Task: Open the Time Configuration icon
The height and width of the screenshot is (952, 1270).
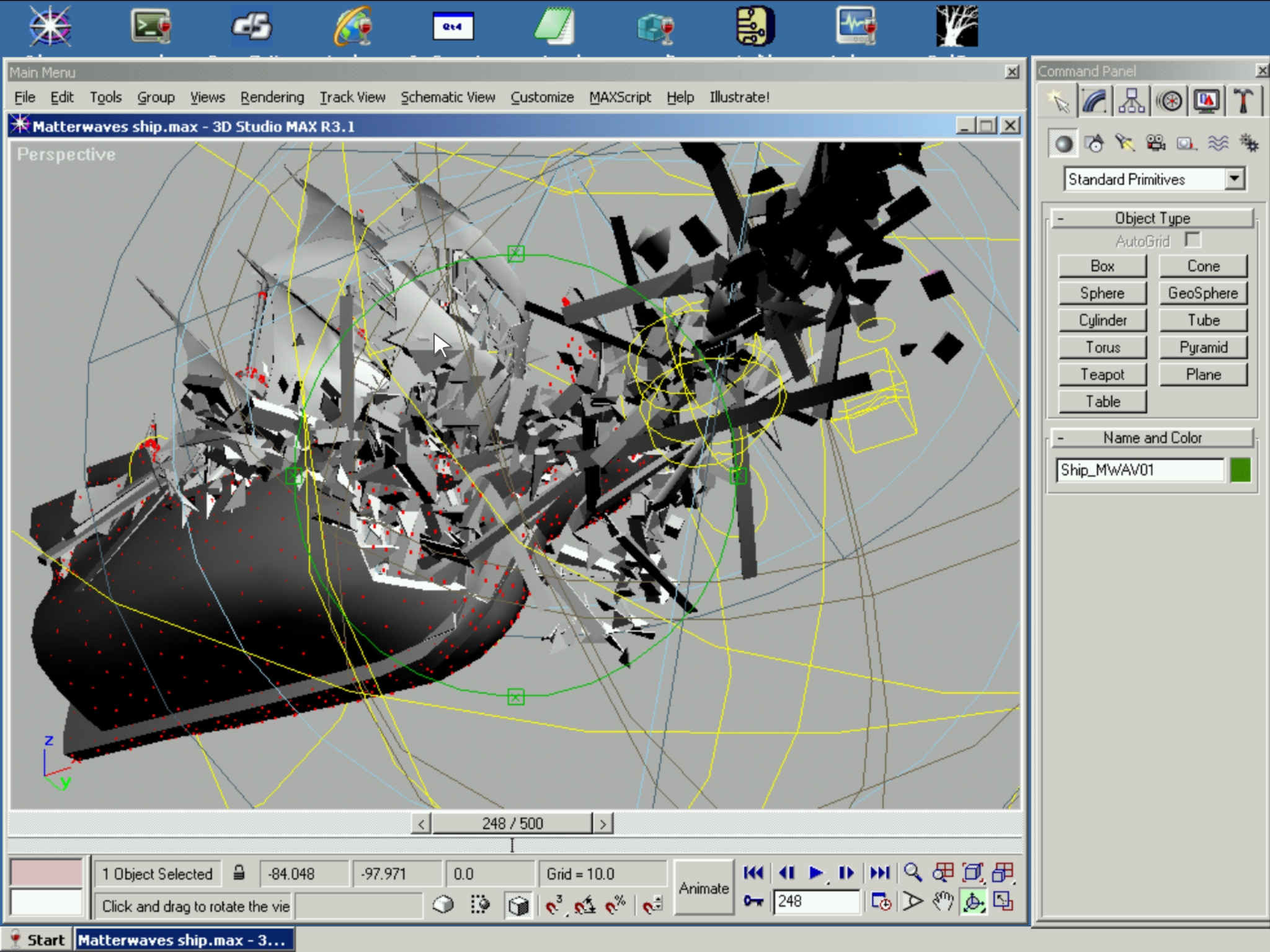Action: pyautogui.click(x=881, y=901)
